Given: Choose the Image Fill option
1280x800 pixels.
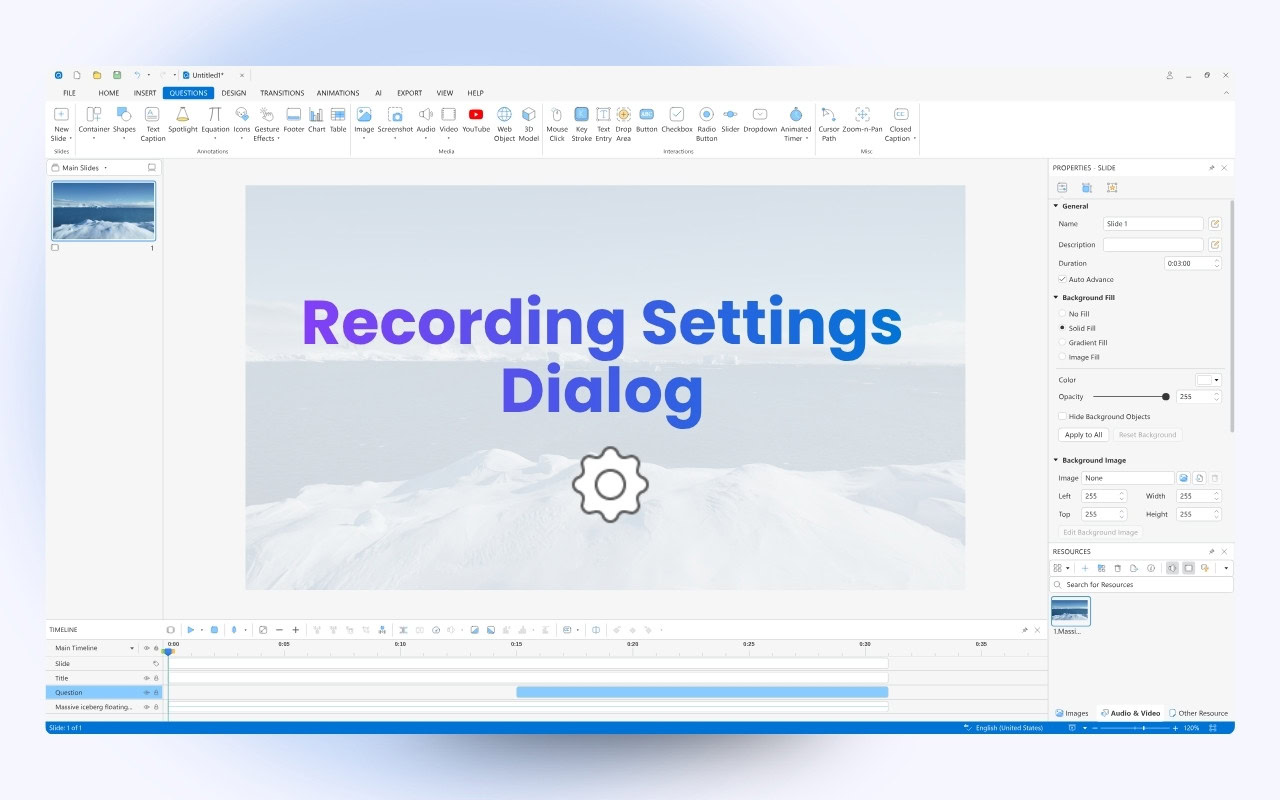Looking at the screenshot, I should pos(1062,357).
